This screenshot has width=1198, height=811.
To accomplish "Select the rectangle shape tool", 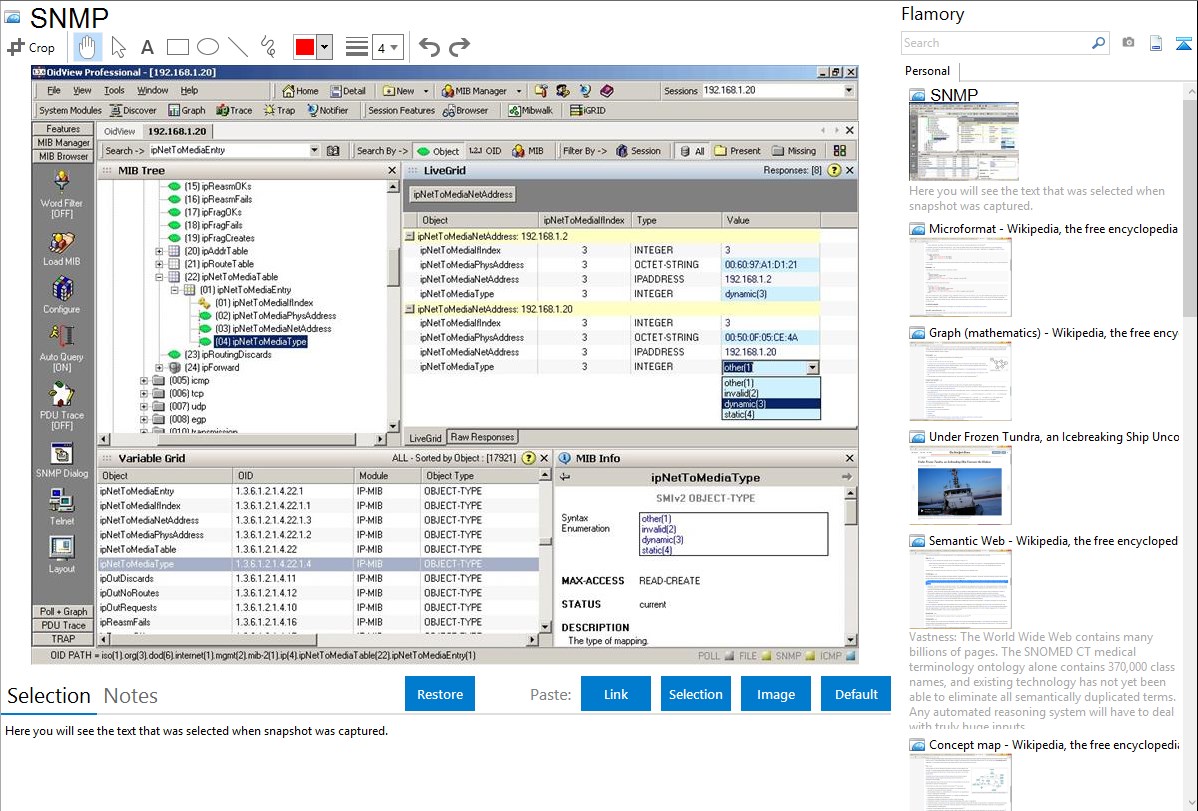I will (178, 47).
